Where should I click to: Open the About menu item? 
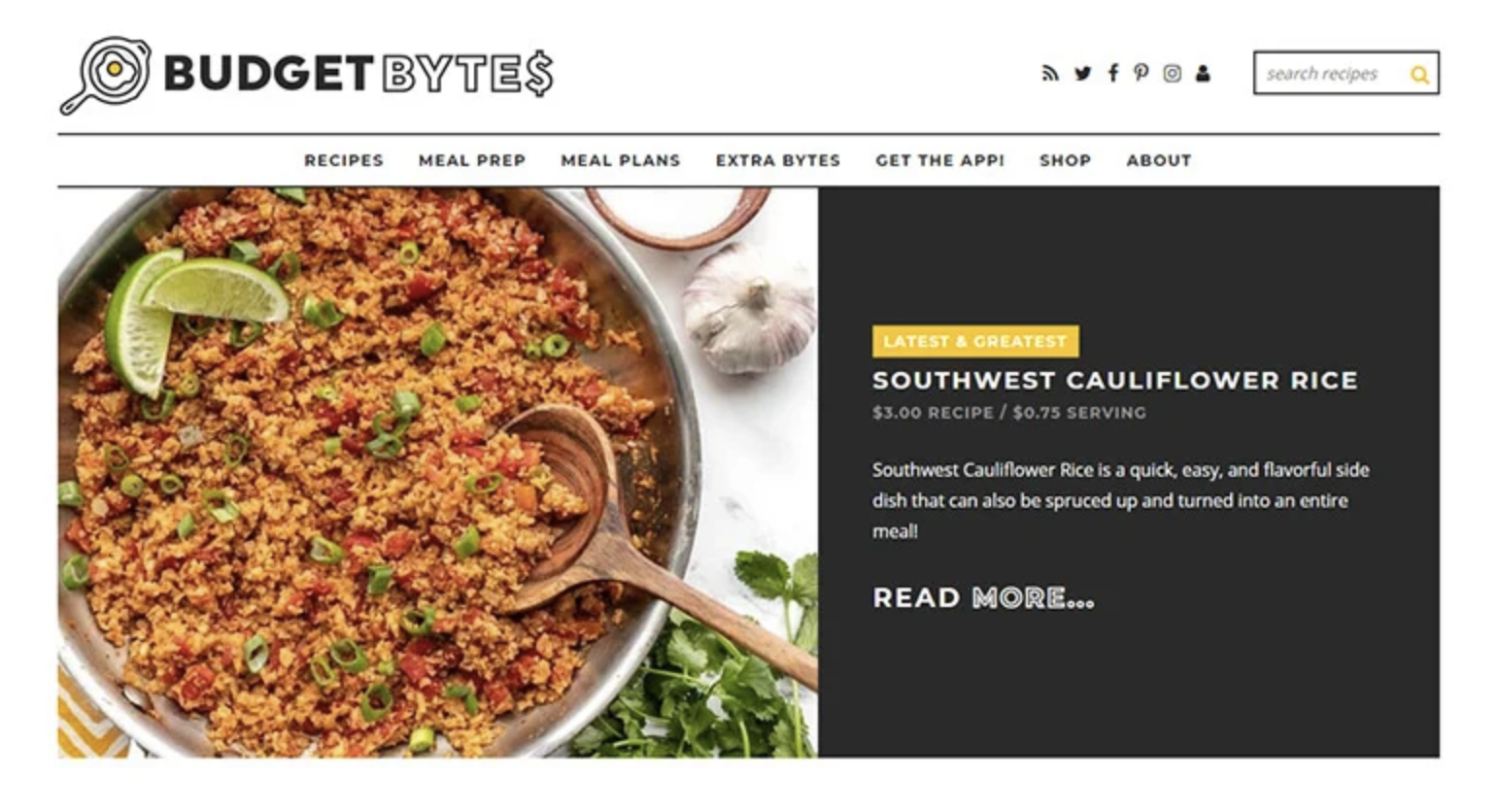[1159, 160]
